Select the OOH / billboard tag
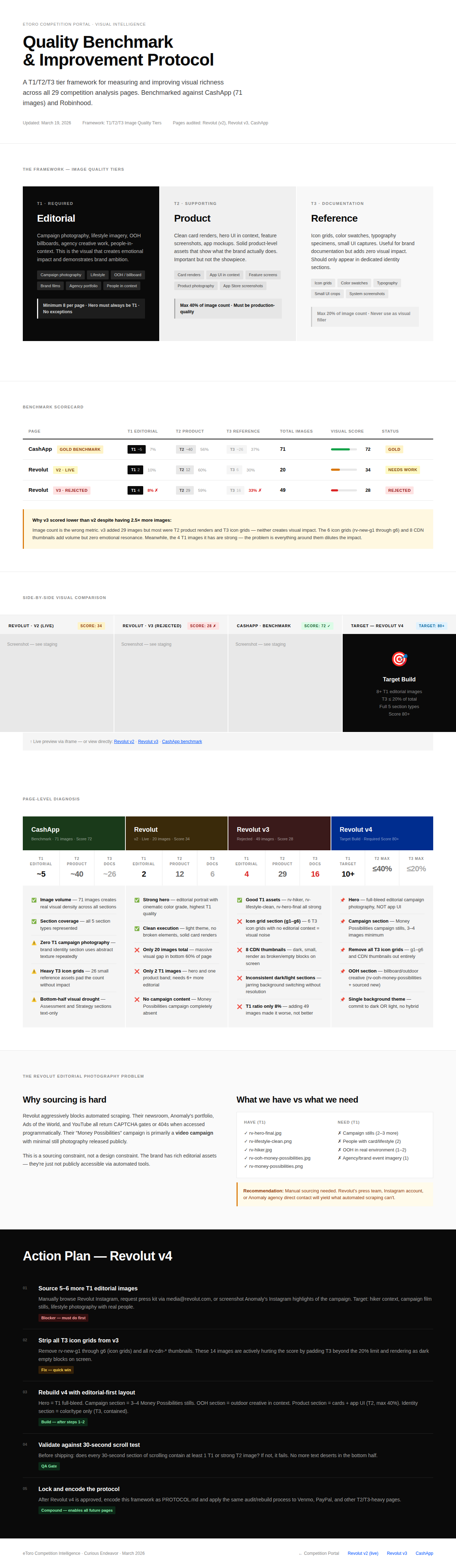 point(128,274)
